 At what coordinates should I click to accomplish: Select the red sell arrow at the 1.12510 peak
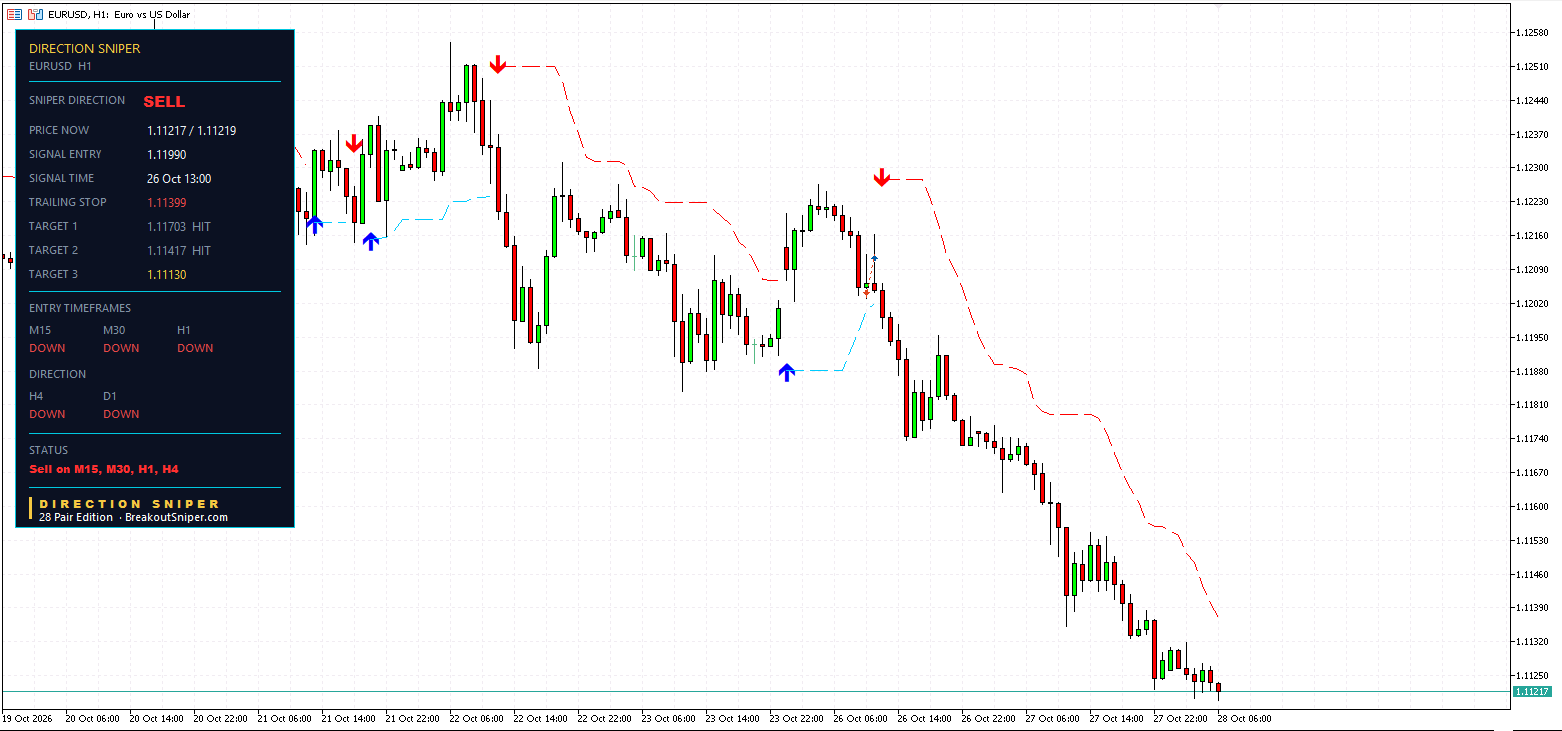(x=498, y=65)
